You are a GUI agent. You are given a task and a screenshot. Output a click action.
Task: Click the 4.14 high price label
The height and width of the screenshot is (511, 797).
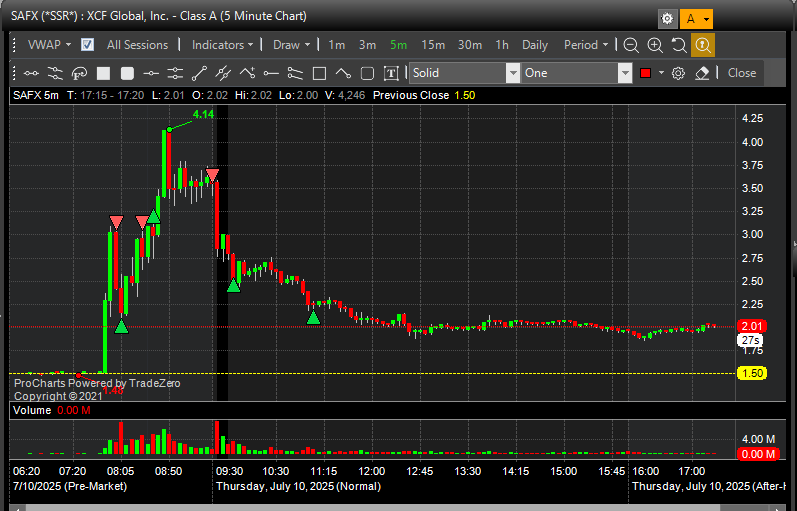[203, 114]
